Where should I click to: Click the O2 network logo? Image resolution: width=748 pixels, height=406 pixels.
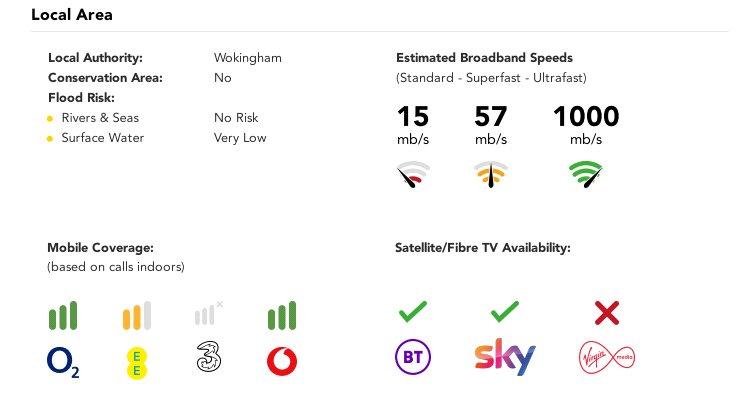[63, 362]
